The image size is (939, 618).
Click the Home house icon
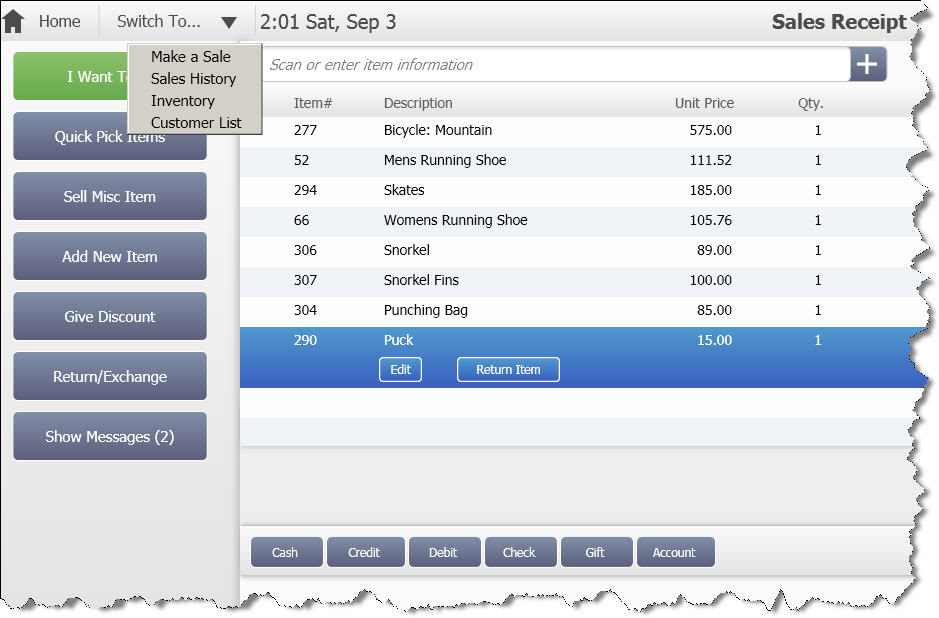[x=14, y=21]
